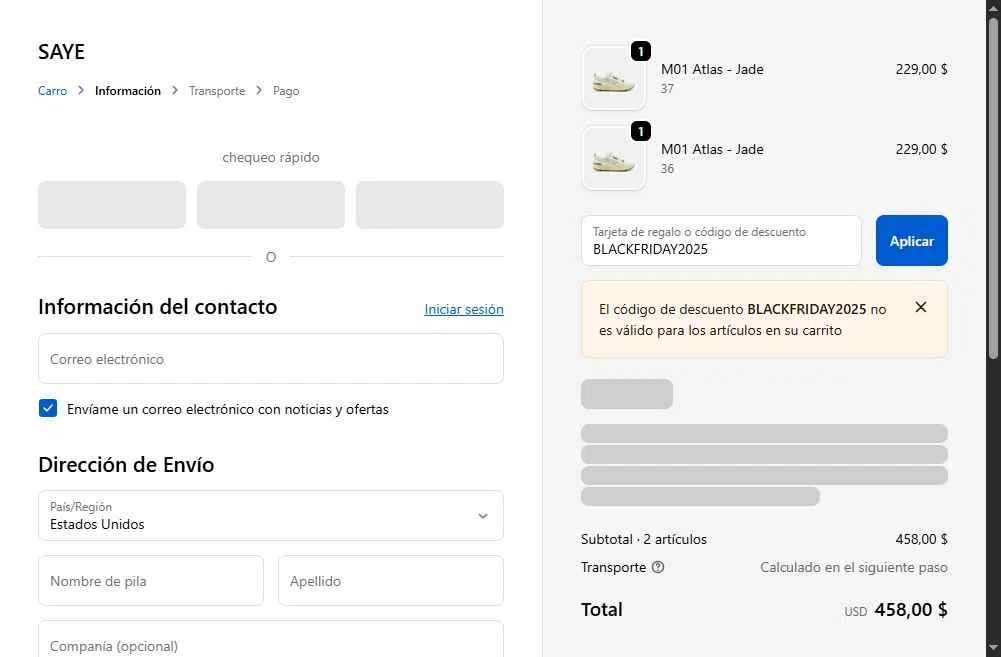Go back to Carro breadcrumb
Viewport: 1001px width, 657px height.
[x=52, y=91]
